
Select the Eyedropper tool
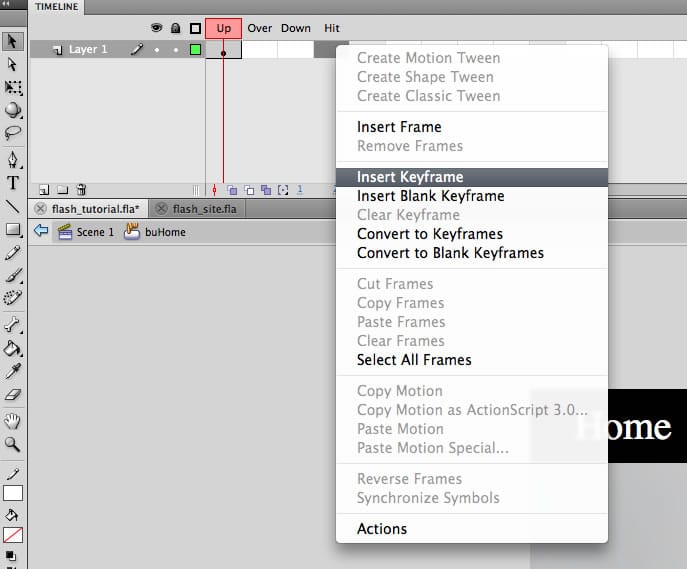(13, 371)
